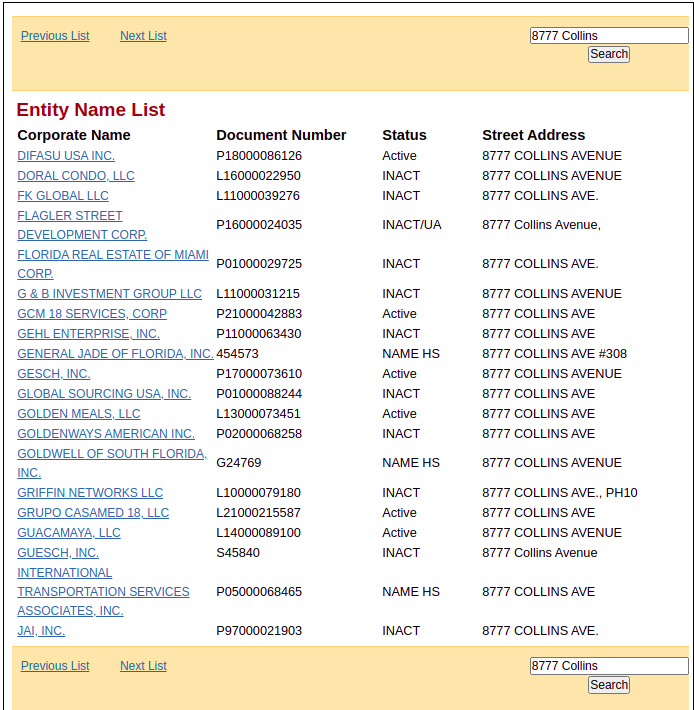This screenshot has height=710, width=694.
Task: Select document number L16000022950
Action: (x=258, y=176)
